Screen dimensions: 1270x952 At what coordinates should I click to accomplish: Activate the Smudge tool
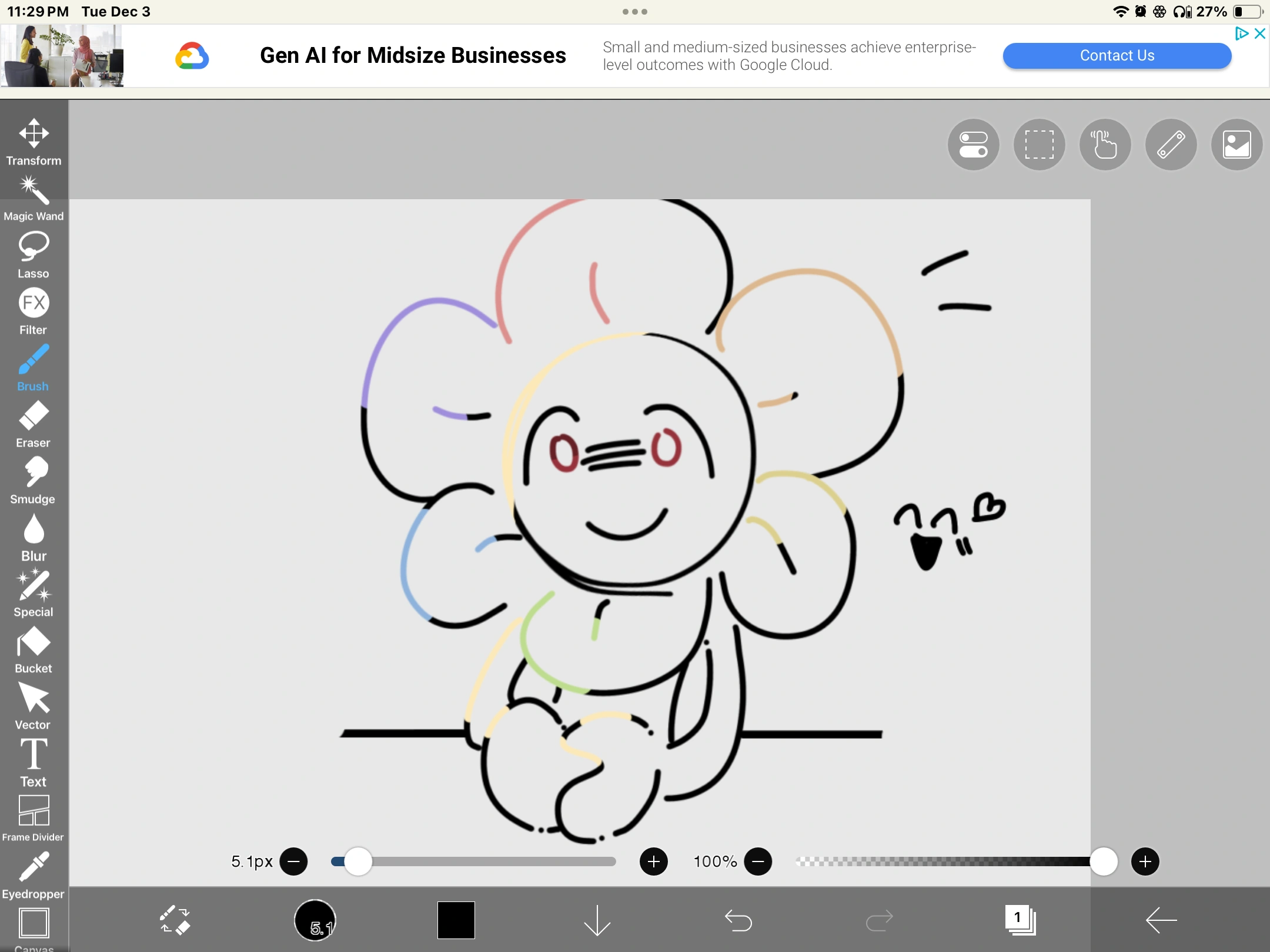coord(34,480)
